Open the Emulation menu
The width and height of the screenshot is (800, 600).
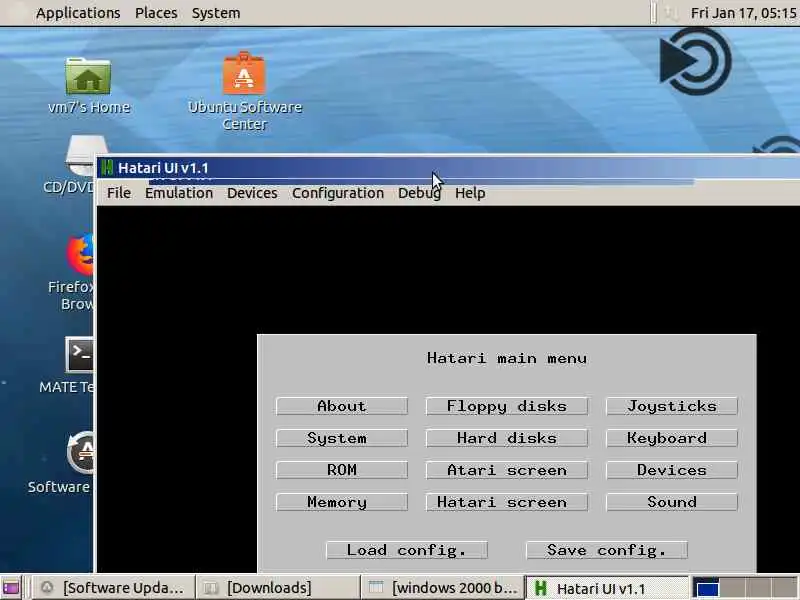[179, 193]
